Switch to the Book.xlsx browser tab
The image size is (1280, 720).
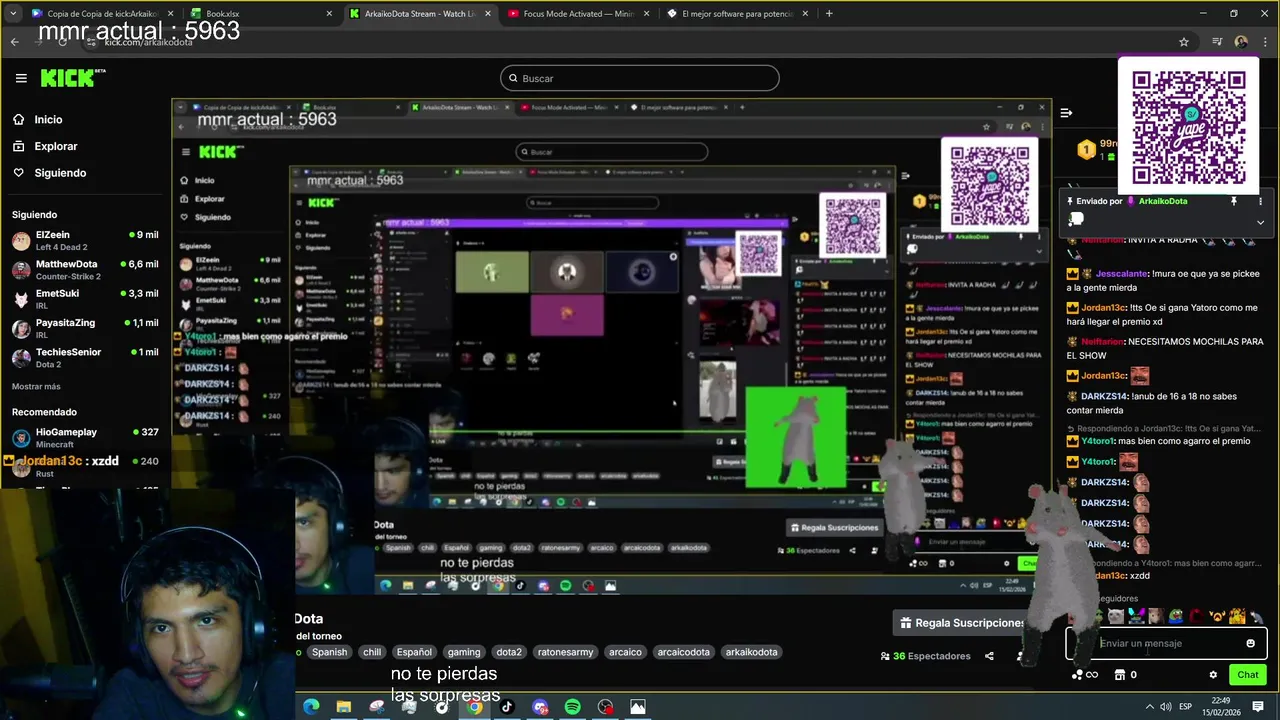[260, 14]
